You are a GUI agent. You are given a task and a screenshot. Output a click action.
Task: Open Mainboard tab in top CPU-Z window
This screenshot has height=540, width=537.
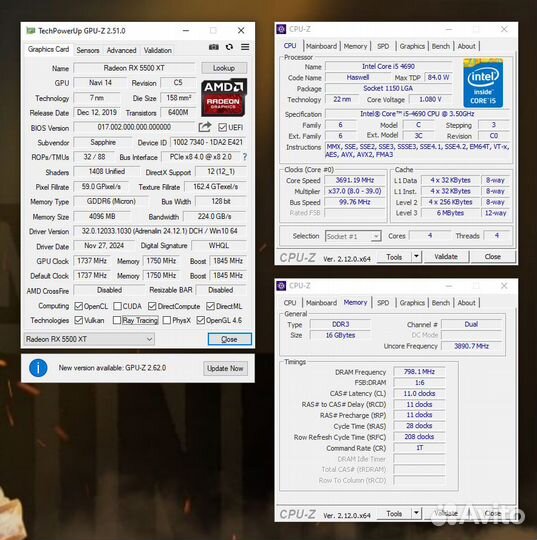pyautogui.click(x=321, y=46)
